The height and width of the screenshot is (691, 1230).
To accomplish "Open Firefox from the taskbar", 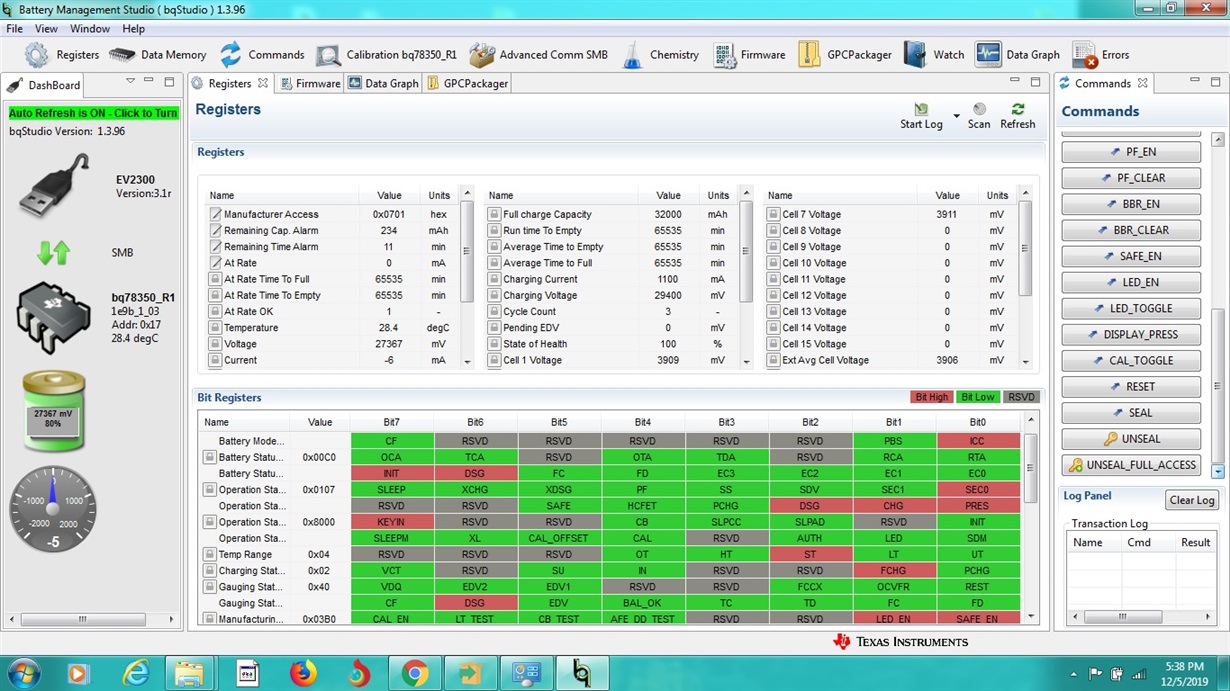I will tap(303, 674).
